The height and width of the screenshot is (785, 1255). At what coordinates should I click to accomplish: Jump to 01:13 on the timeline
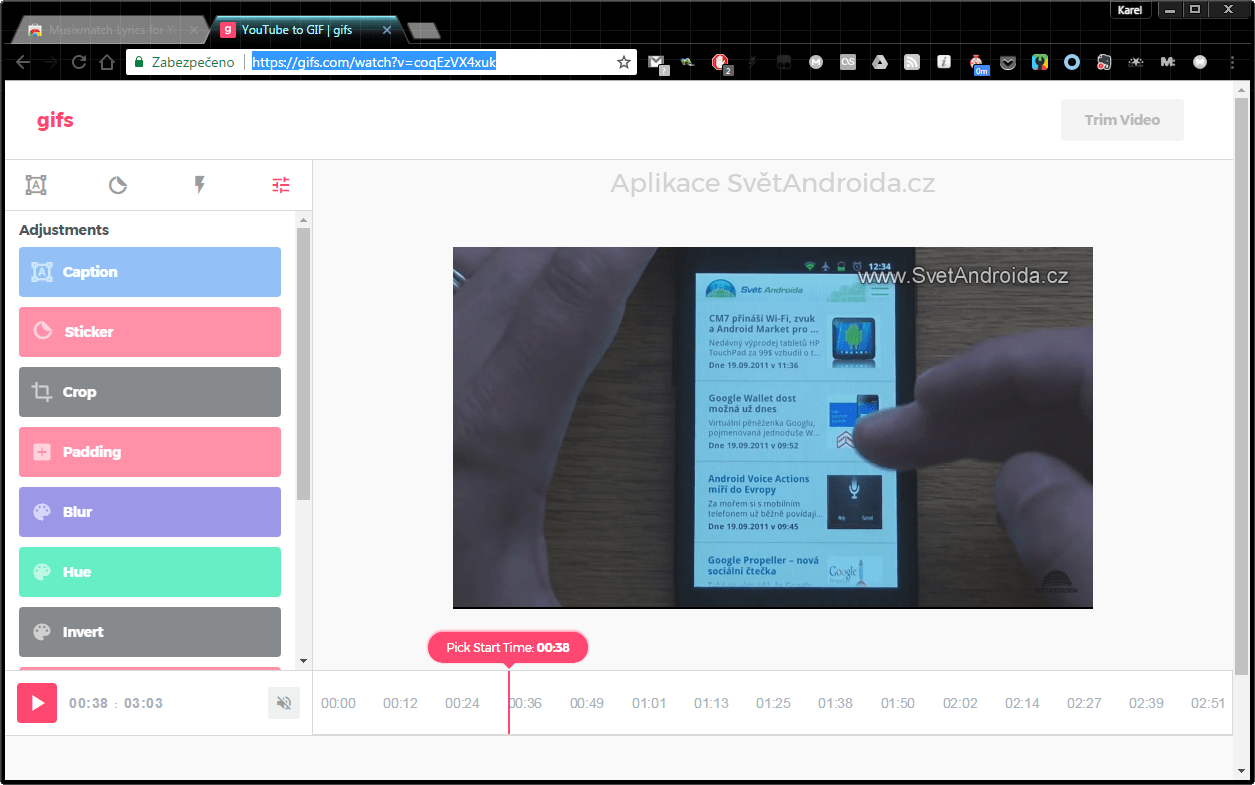coord(711,703)
